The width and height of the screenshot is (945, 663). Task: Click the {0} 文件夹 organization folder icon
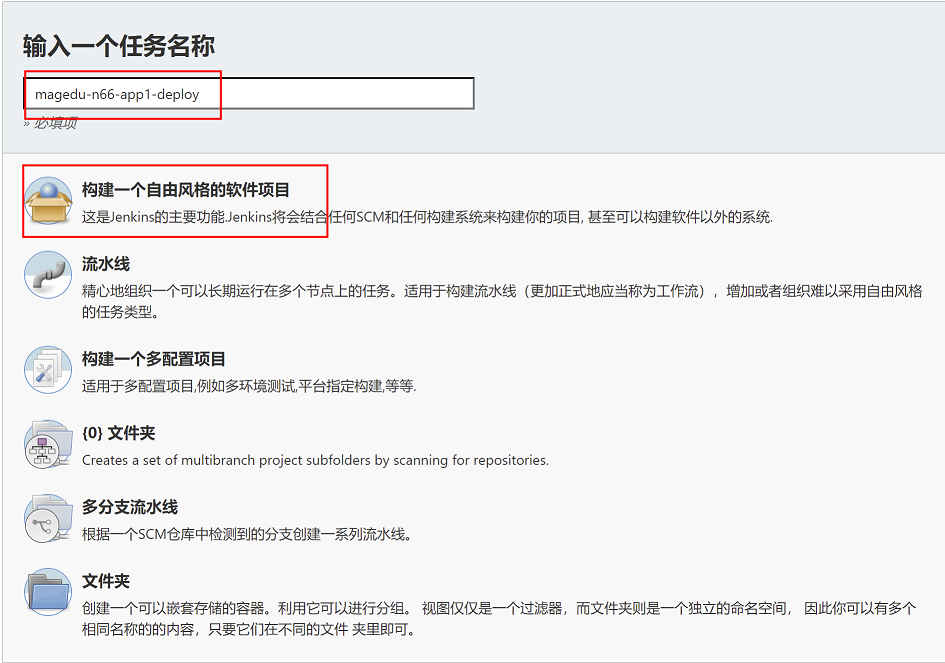pos(48,446)
